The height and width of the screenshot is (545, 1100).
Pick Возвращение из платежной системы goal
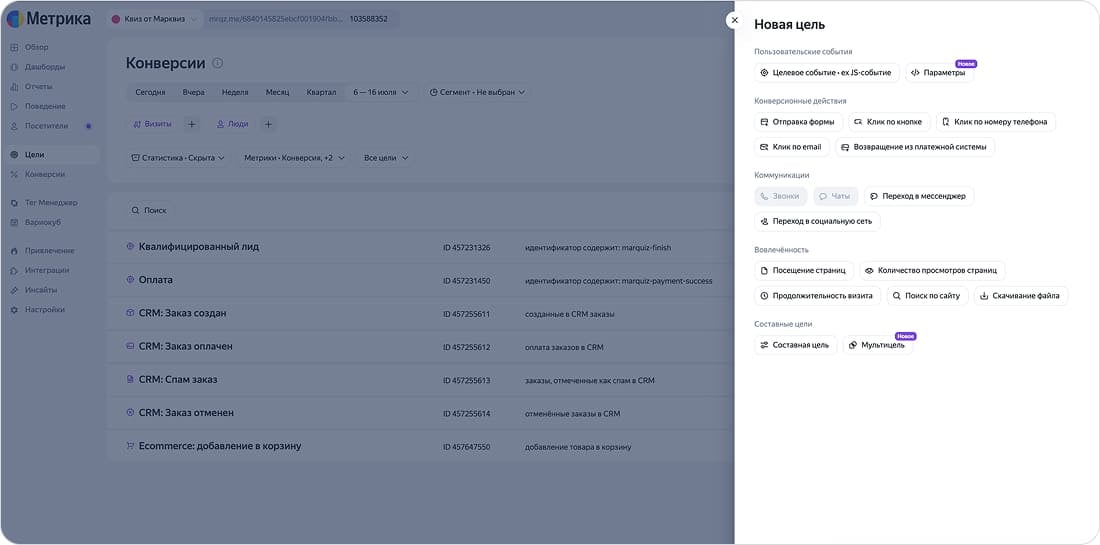point(915,147)
